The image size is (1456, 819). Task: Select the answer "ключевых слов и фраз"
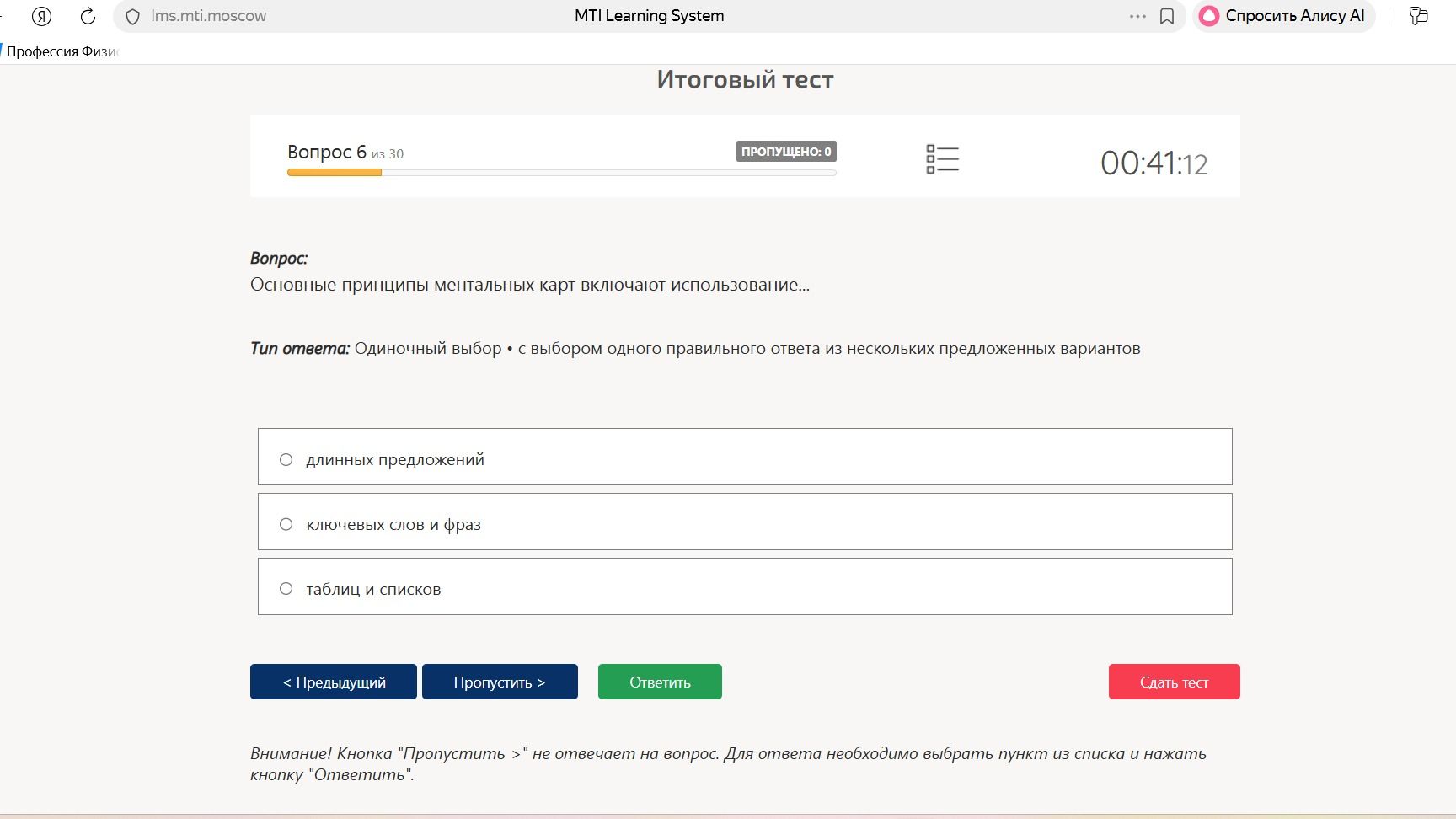tap(745, 522)
